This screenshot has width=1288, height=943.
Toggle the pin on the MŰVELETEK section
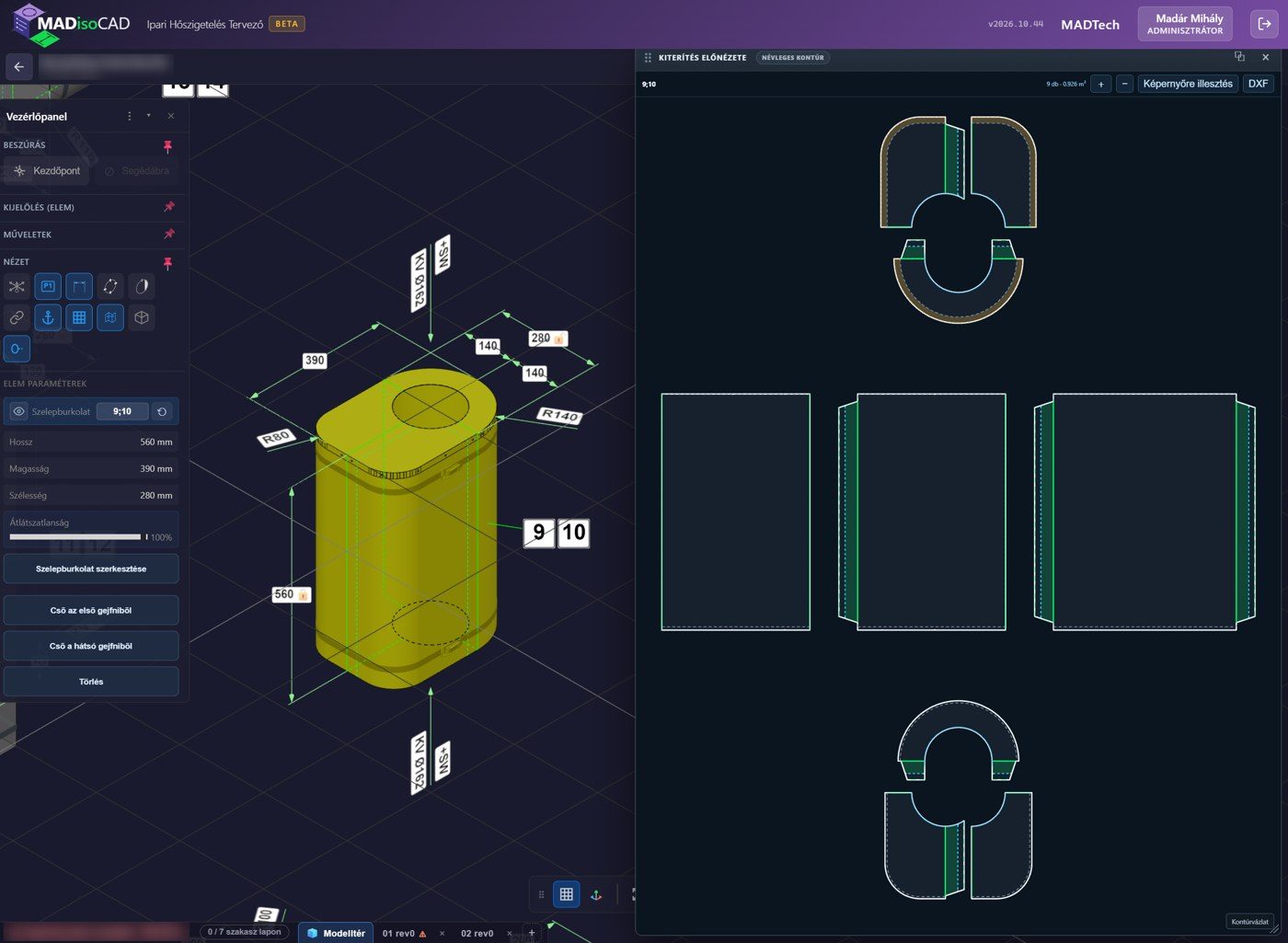point(168,235)
